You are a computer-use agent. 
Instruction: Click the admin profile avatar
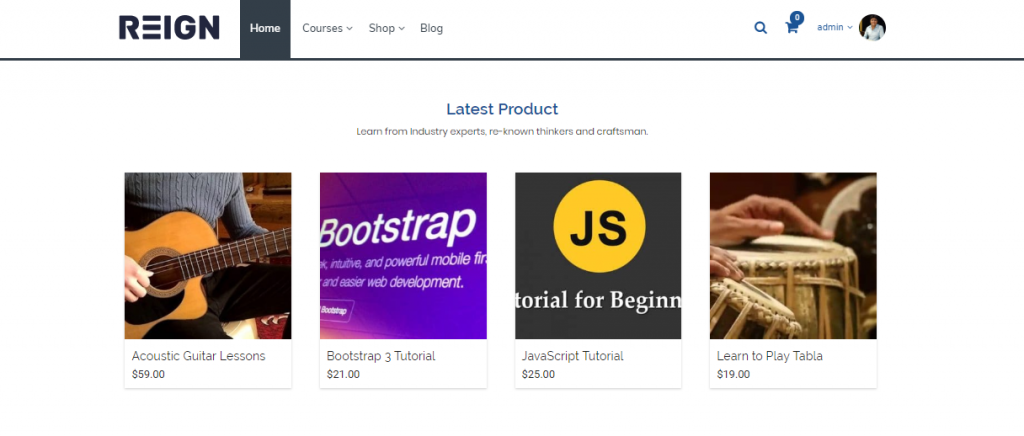pyautogui.click(x=872, y=28)
